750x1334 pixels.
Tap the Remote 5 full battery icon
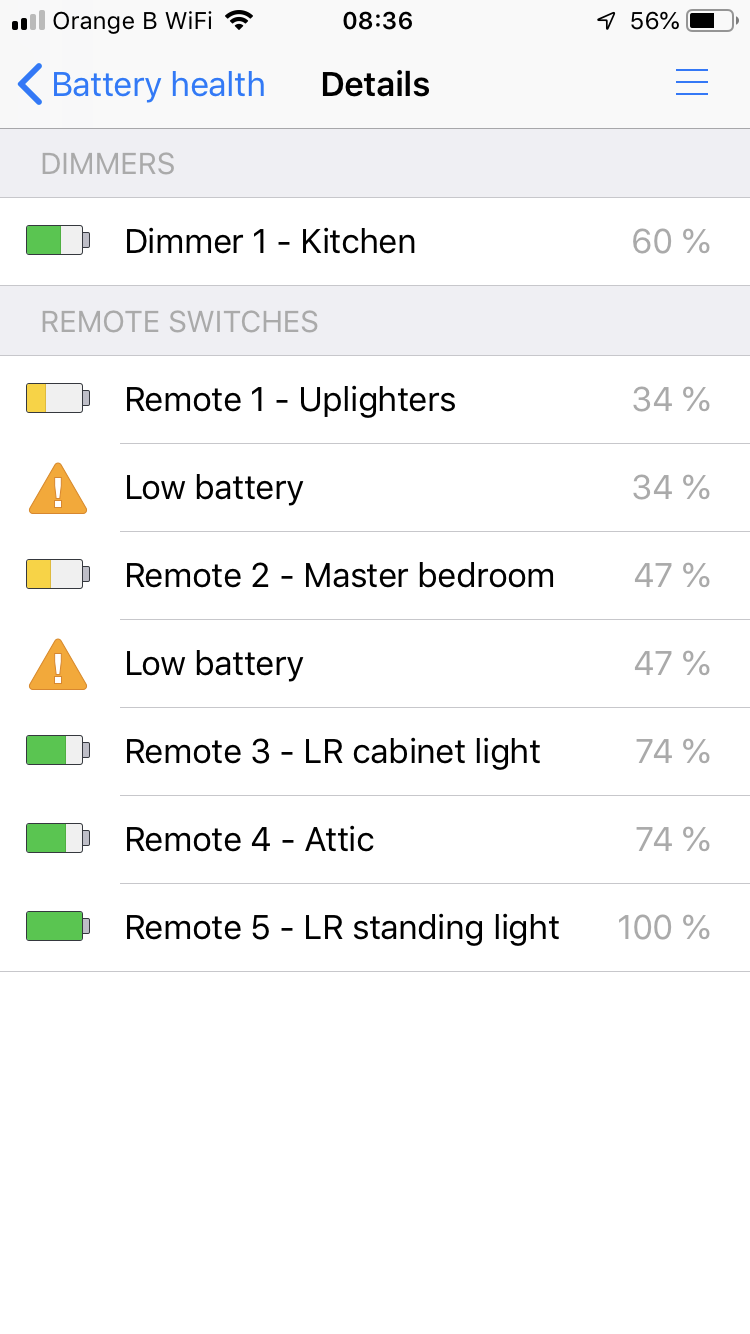pyautogui.click(x=58, y=927)
